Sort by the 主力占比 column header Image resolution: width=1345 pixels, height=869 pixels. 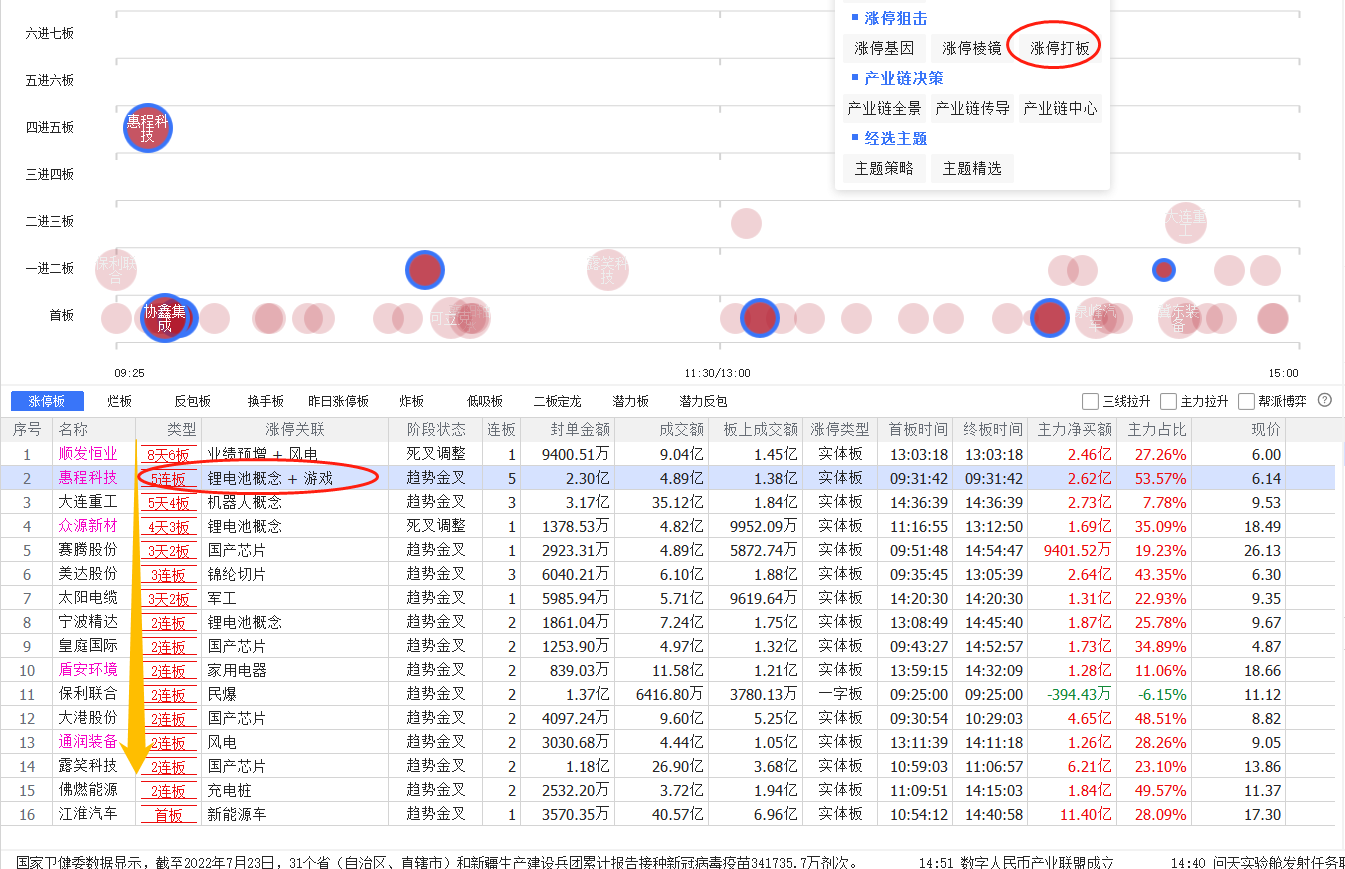coord(1157,430)
